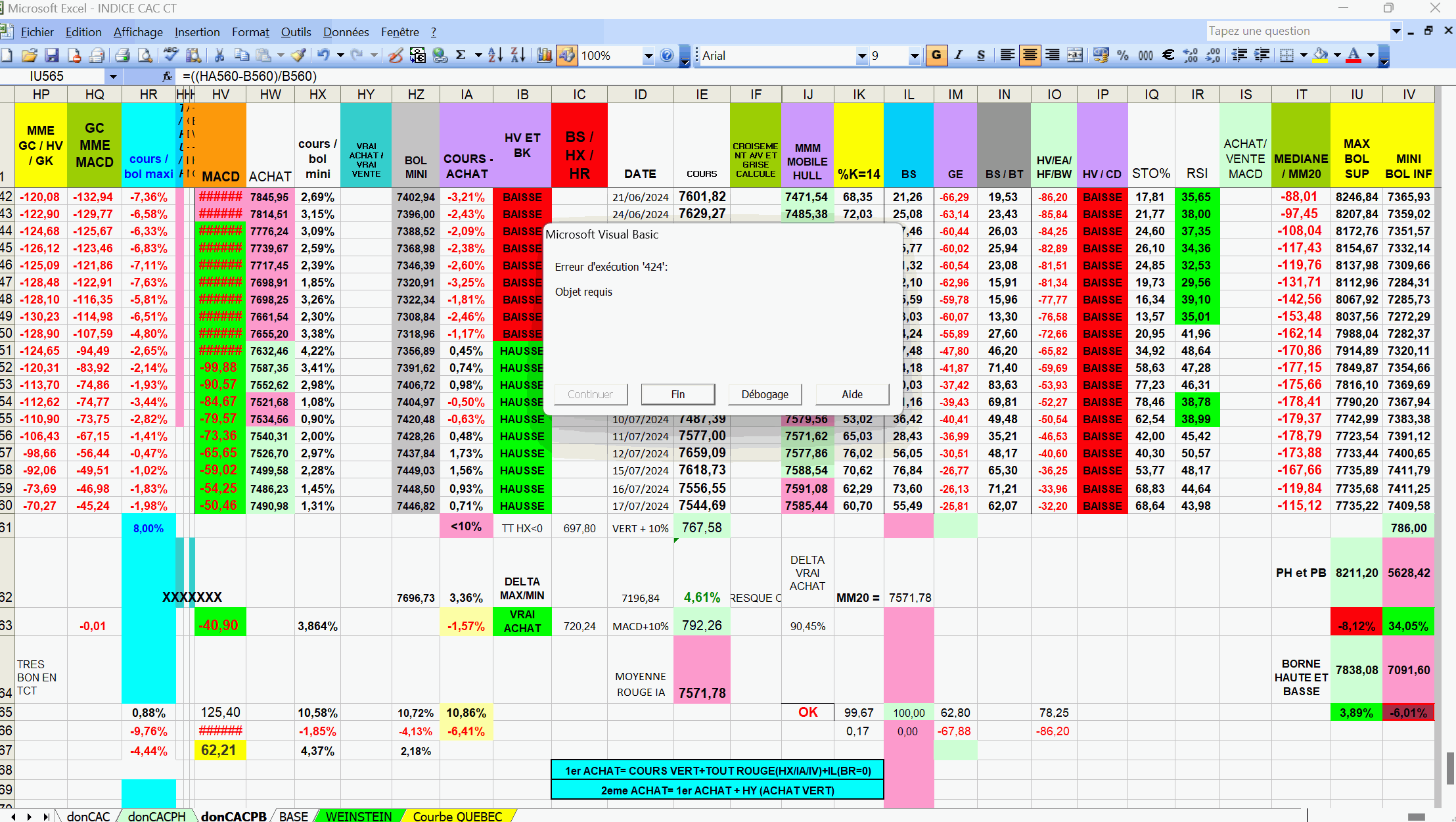Open the font size 9 dropdown
Viewport: 1456px width, 822px height.
tap(914, 56)
